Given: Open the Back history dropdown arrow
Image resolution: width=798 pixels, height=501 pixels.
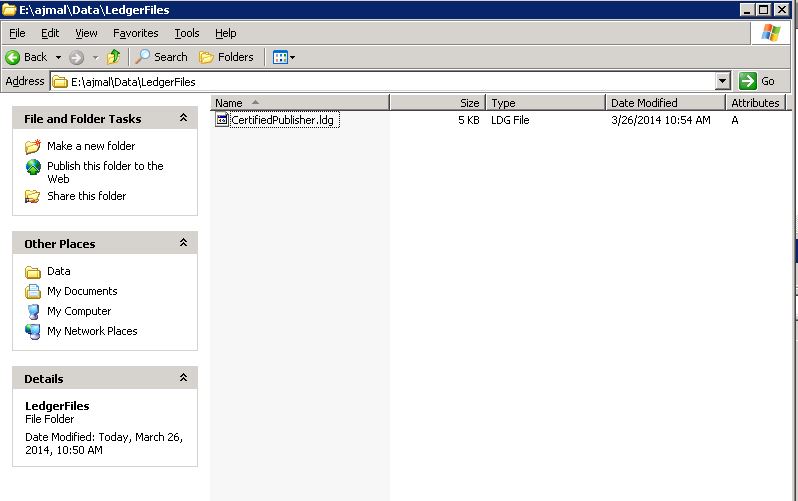Looking at the screenshot, I should (x=58, y=57).
